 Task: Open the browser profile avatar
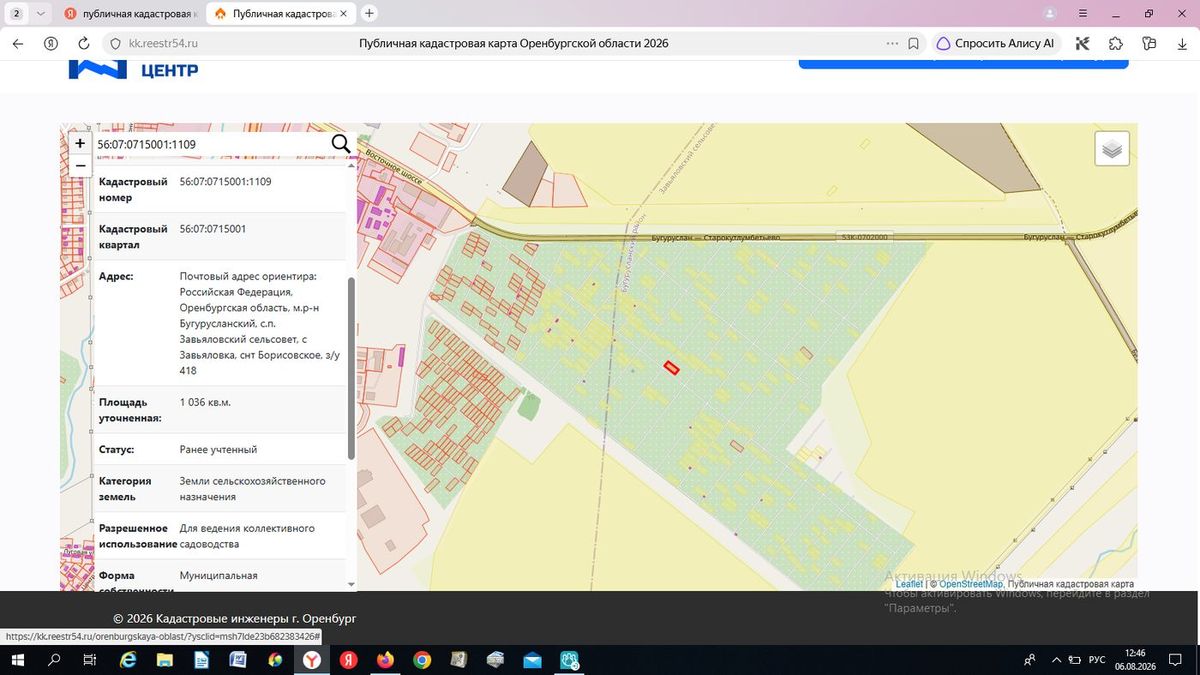click(1050, 13)
